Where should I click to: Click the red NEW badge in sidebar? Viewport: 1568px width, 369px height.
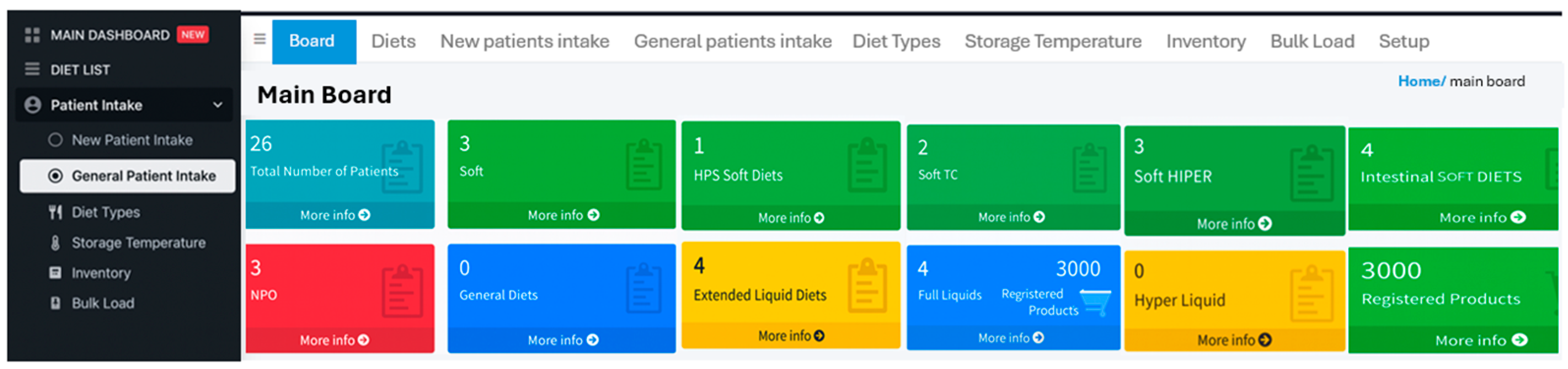point(192,35)
